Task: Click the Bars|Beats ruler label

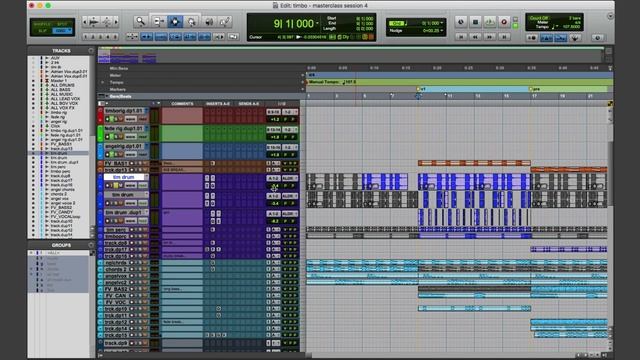Action: [x=120, y=96]
